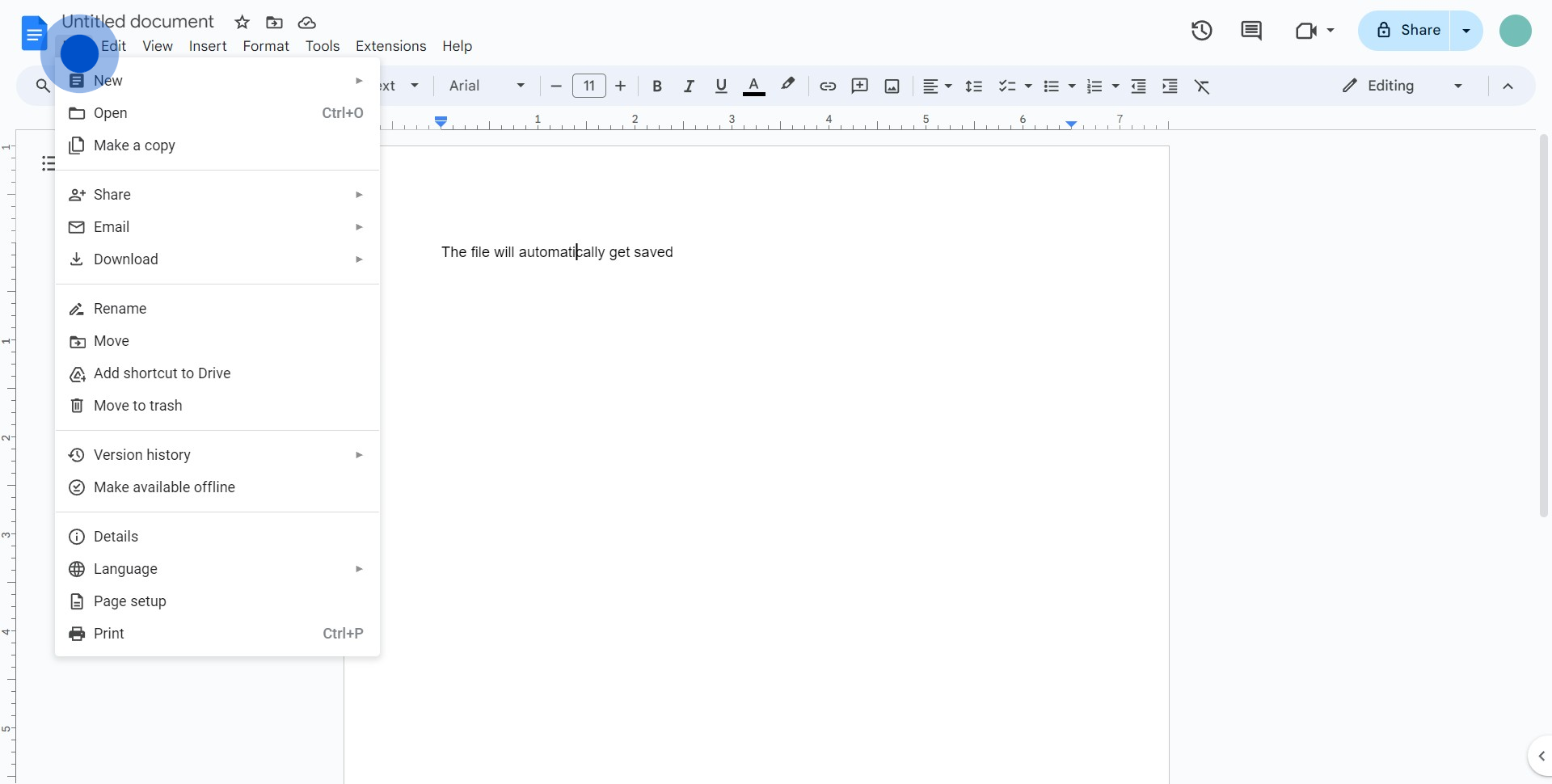1552x784 pixels.
Task: Click the Untitled document title field
Action: (138, 22)
